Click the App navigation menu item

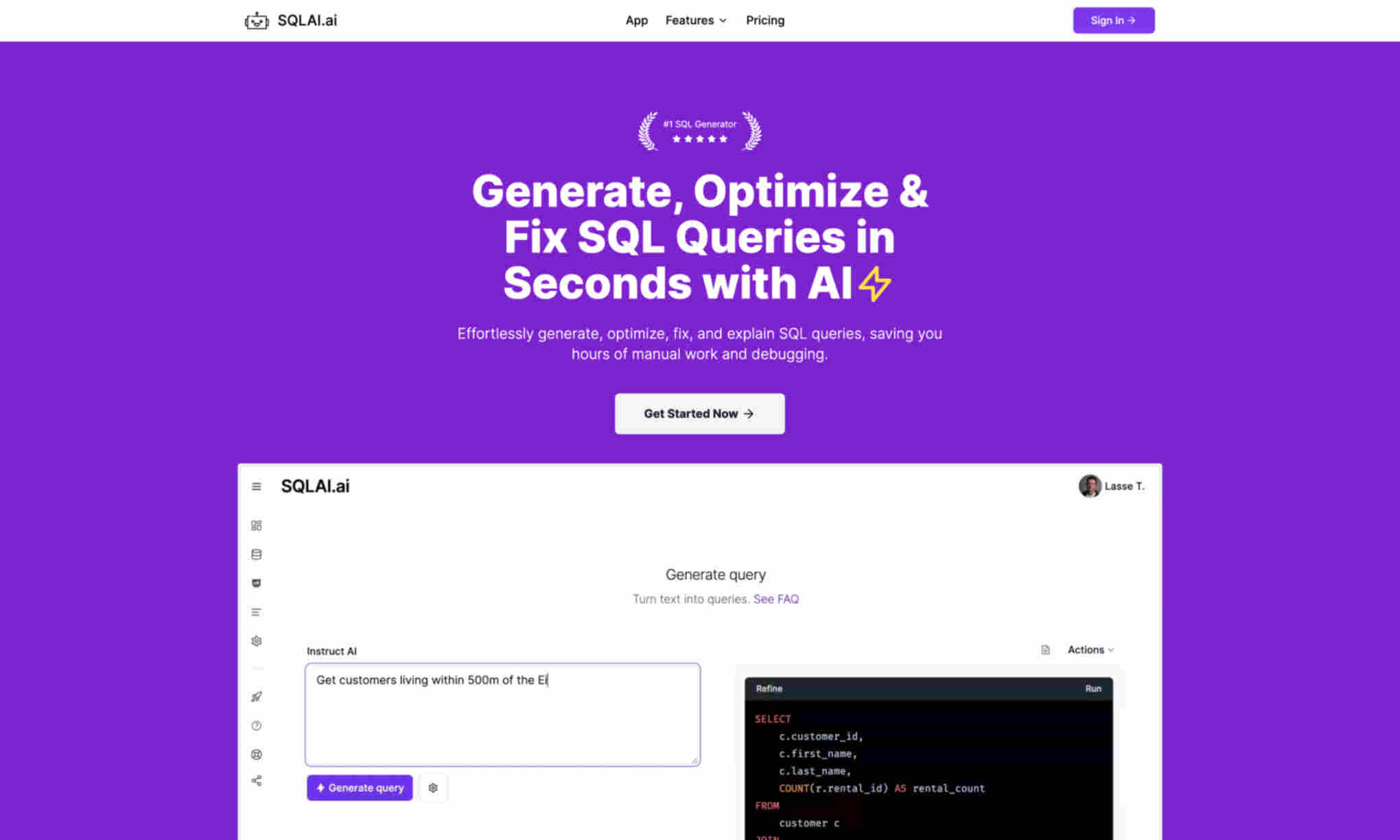[x=636, y=20]
